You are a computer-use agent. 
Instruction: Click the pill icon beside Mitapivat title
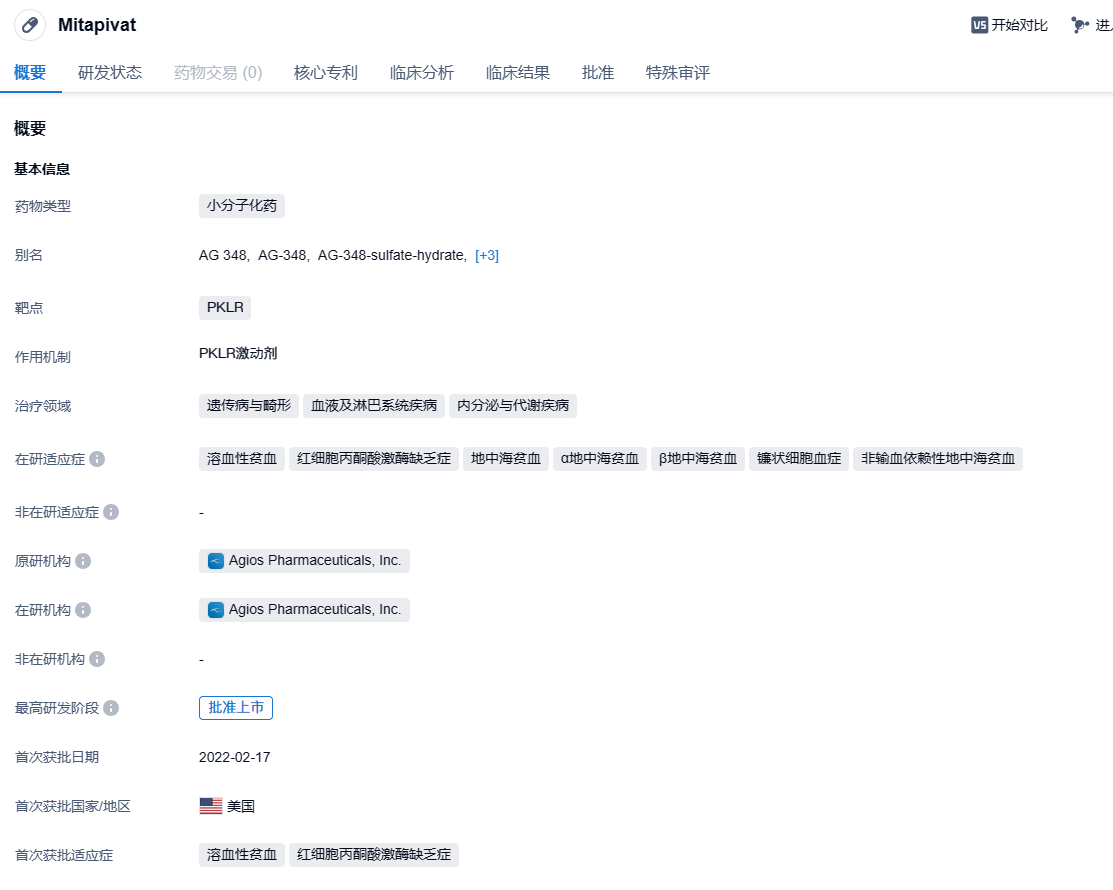click(30, 25)
